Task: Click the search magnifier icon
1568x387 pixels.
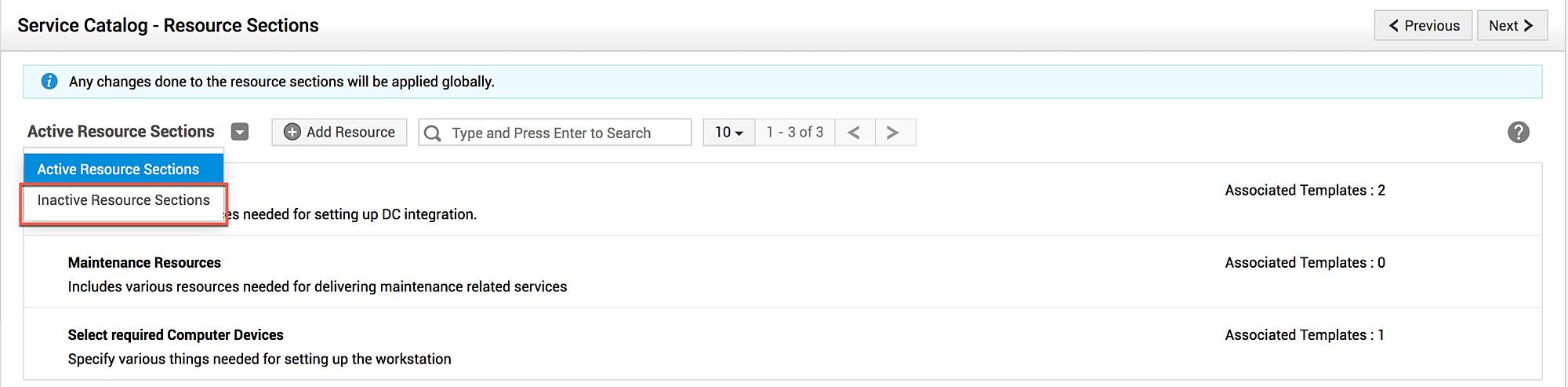Action: [432, 133]
